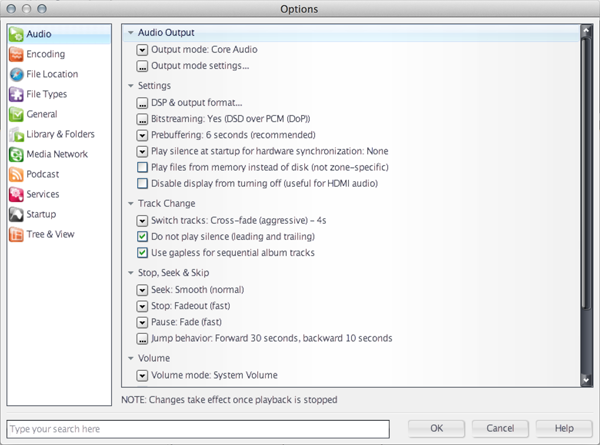Click the Startup label in sidebar

pyautogui.click(x=41, y=214)
